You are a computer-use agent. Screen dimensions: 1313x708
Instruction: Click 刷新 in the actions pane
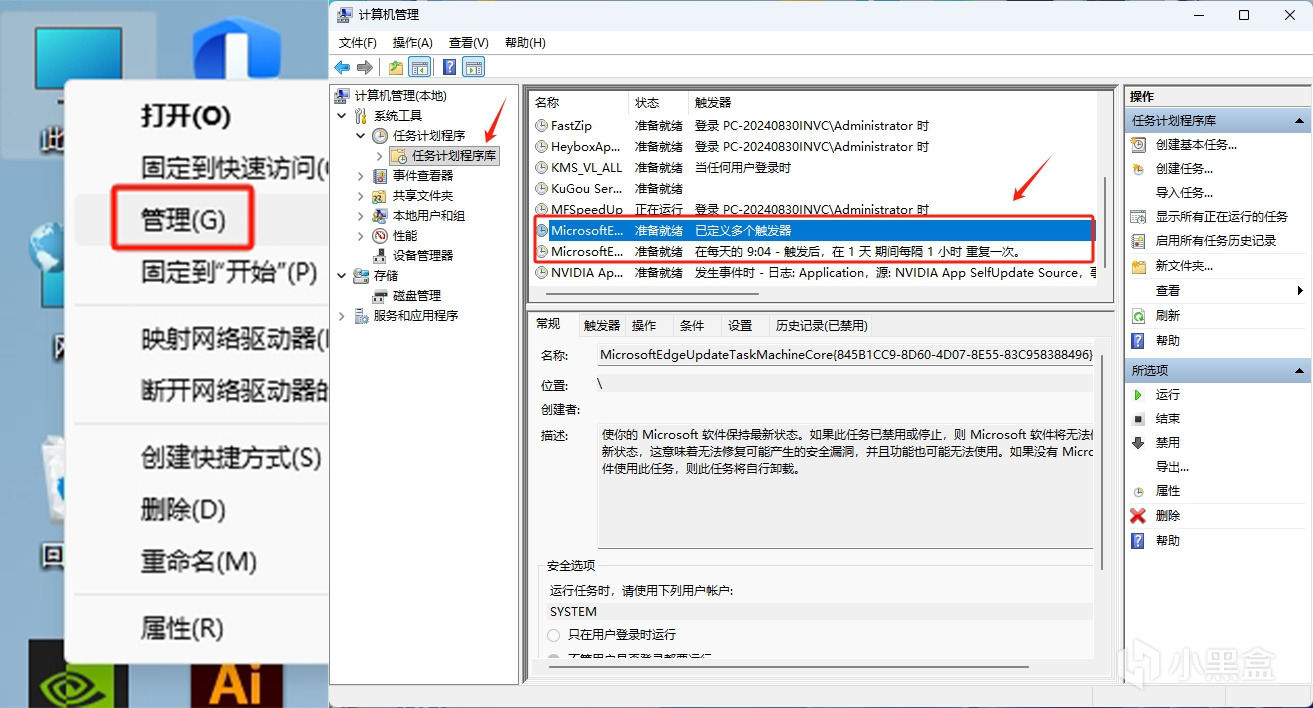1167,315
